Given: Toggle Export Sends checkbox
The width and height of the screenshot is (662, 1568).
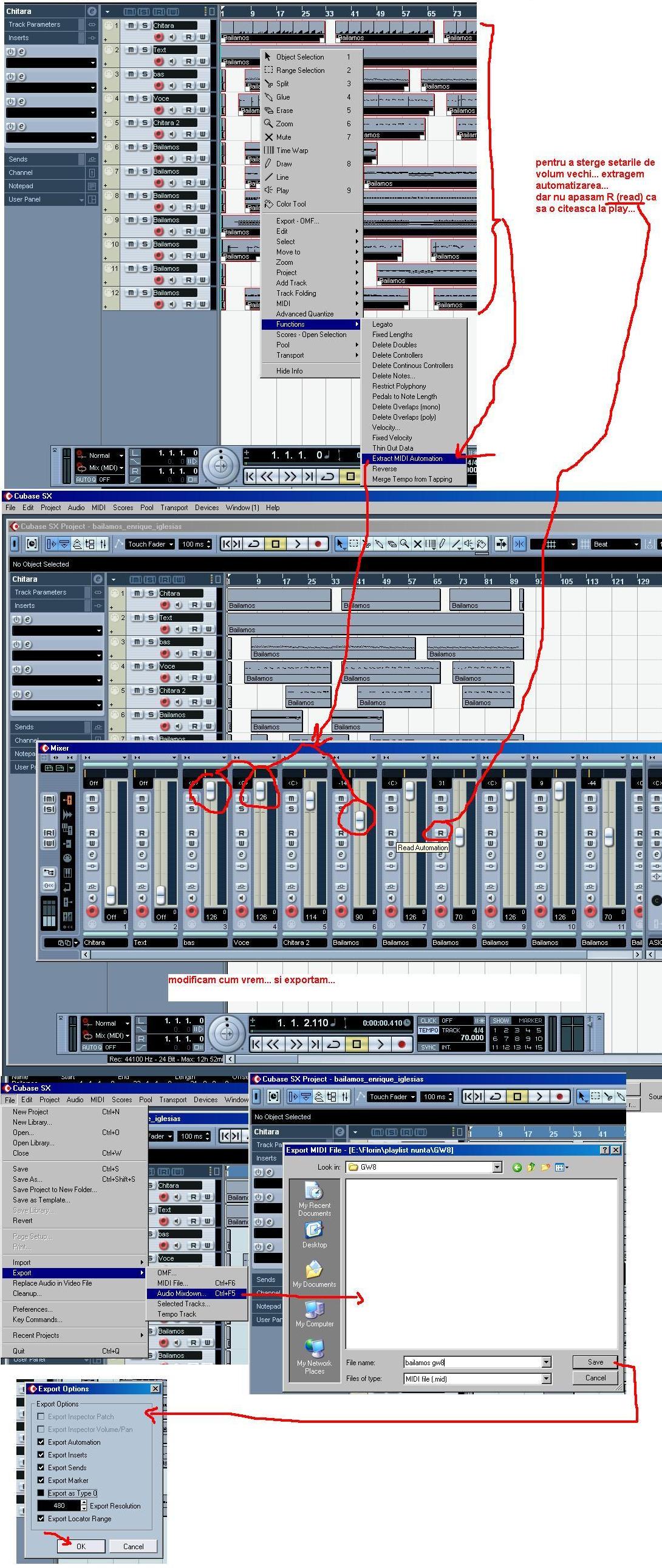Looking at the screenshot, I should 41,1468.
